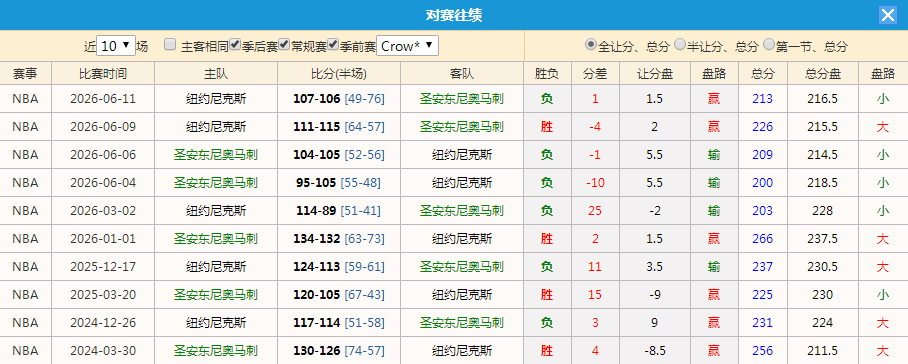Click home team 纽约尼克斯 in 2026-06-09 row
This screenshot has height=364, width=908.
tap(216, 127)
